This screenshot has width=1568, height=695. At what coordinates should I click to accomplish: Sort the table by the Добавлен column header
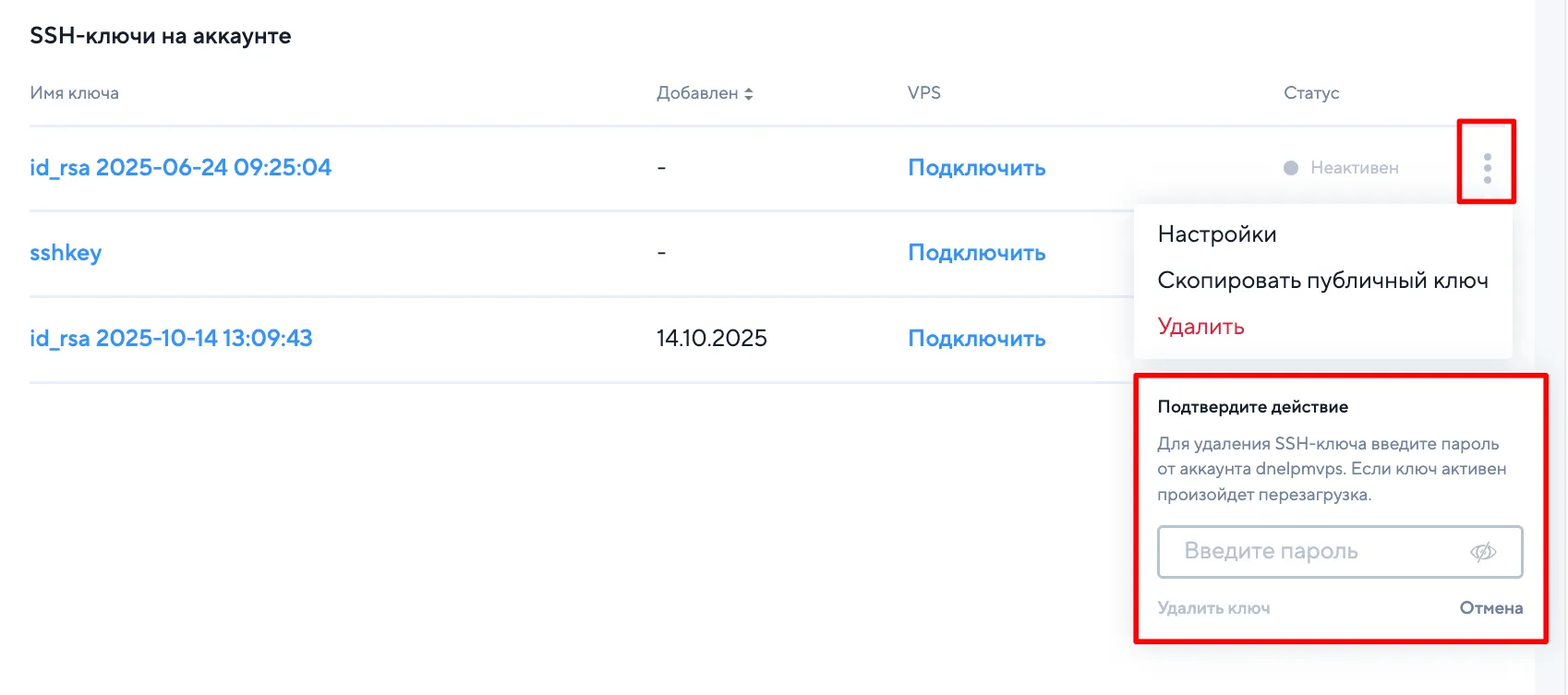click(697, 93)
